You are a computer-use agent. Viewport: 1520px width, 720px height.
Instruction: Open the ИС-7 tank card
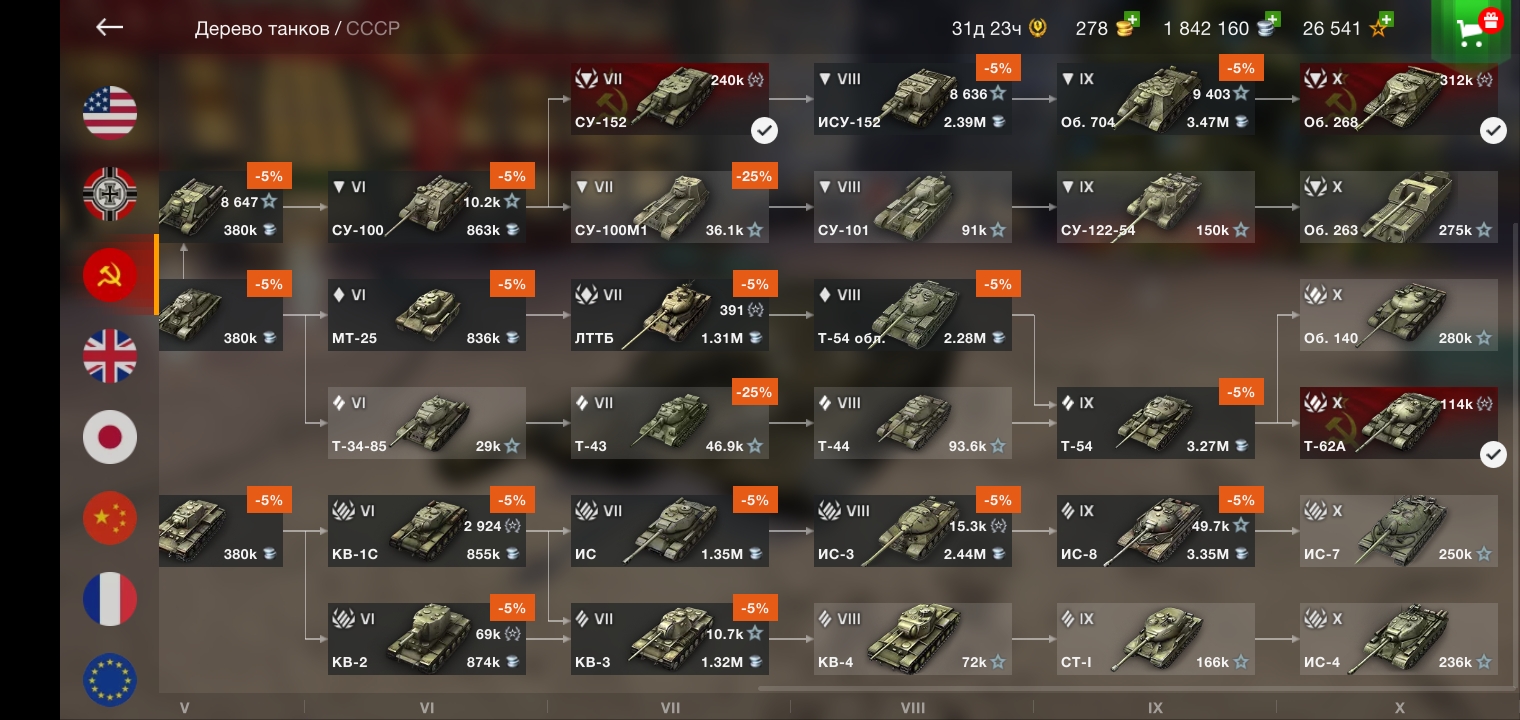point(1399,531)
